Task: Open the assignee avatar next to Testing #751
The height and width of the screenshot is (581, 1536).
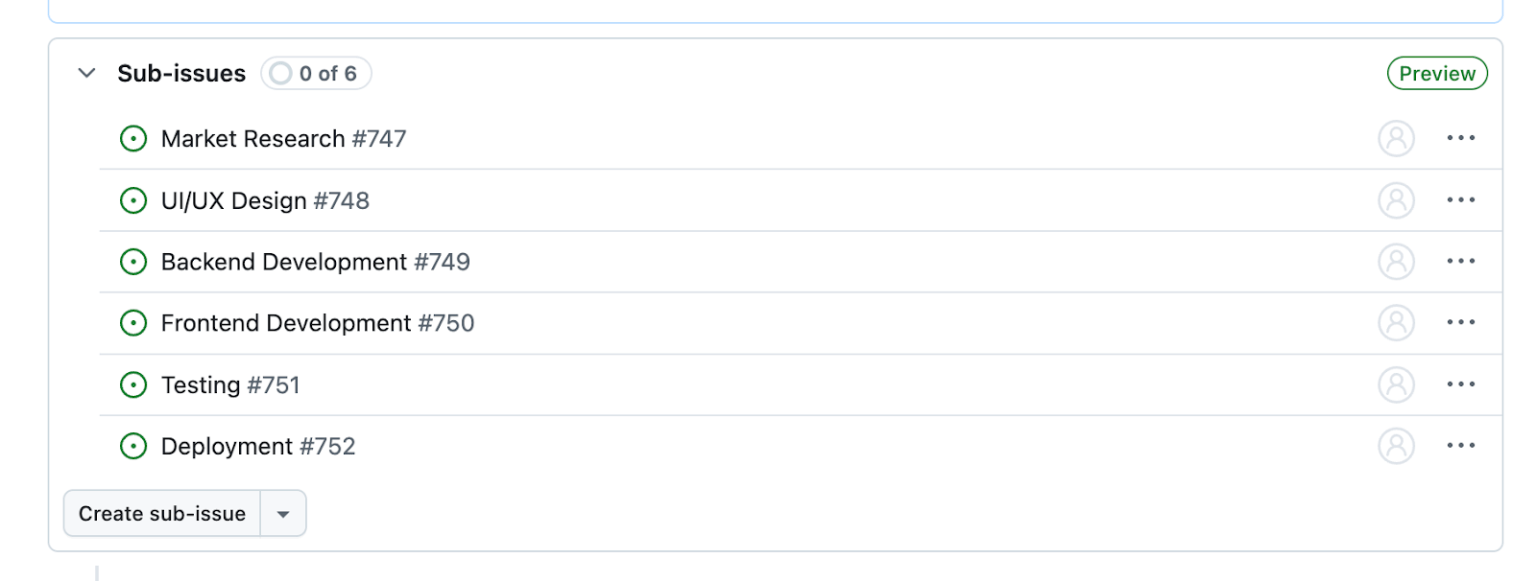Action: click(x=1396, y=384)
